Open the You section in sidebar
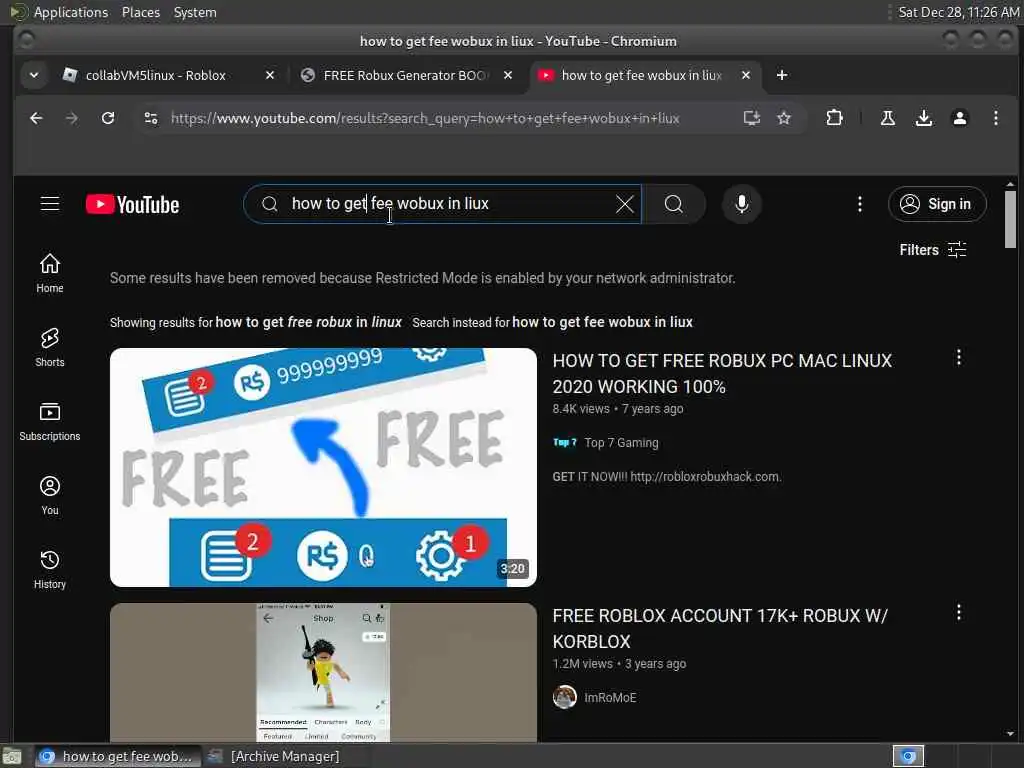1024x768 pixels. click(50, 496)
